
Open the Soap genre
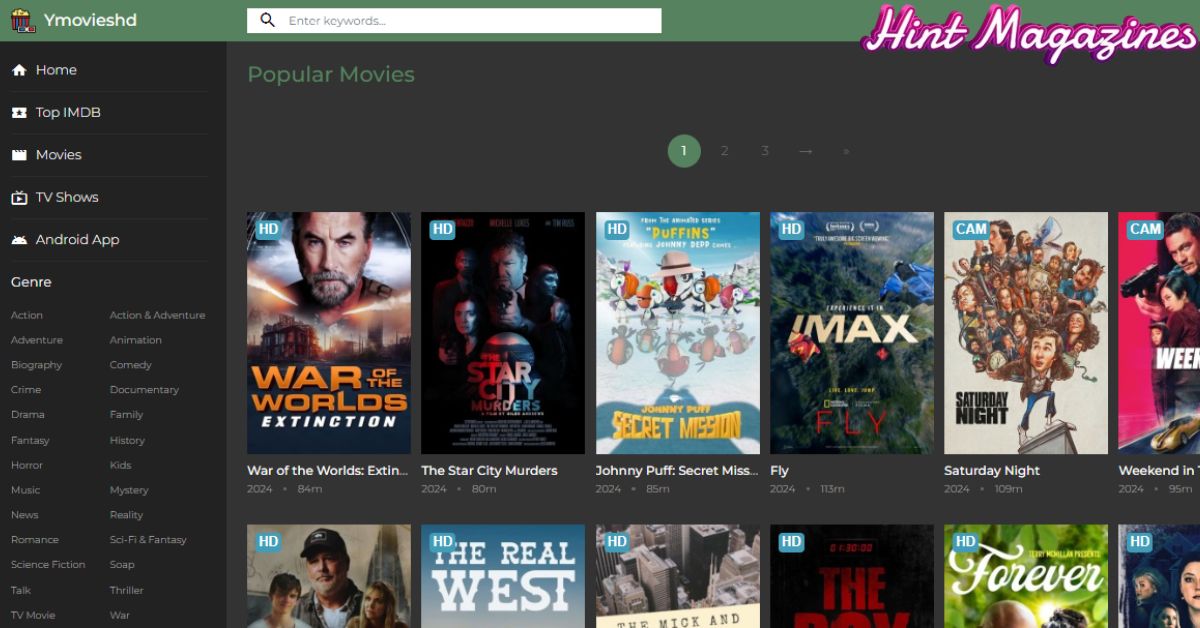(122, 565)
